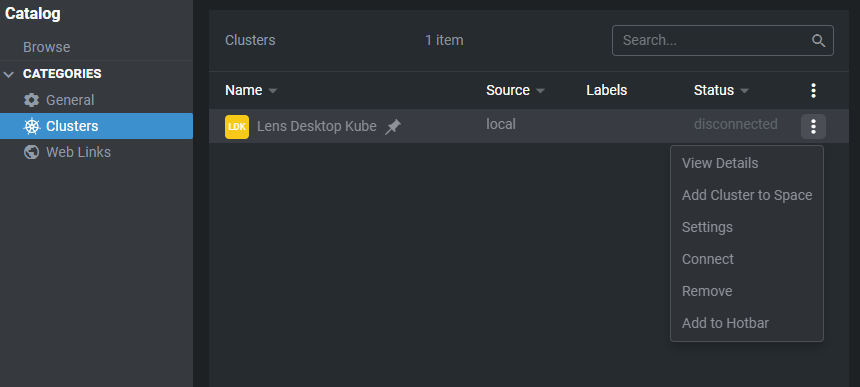Click the Status column header text
Viewport: 860px width, 387px height.
click(714, 90)
